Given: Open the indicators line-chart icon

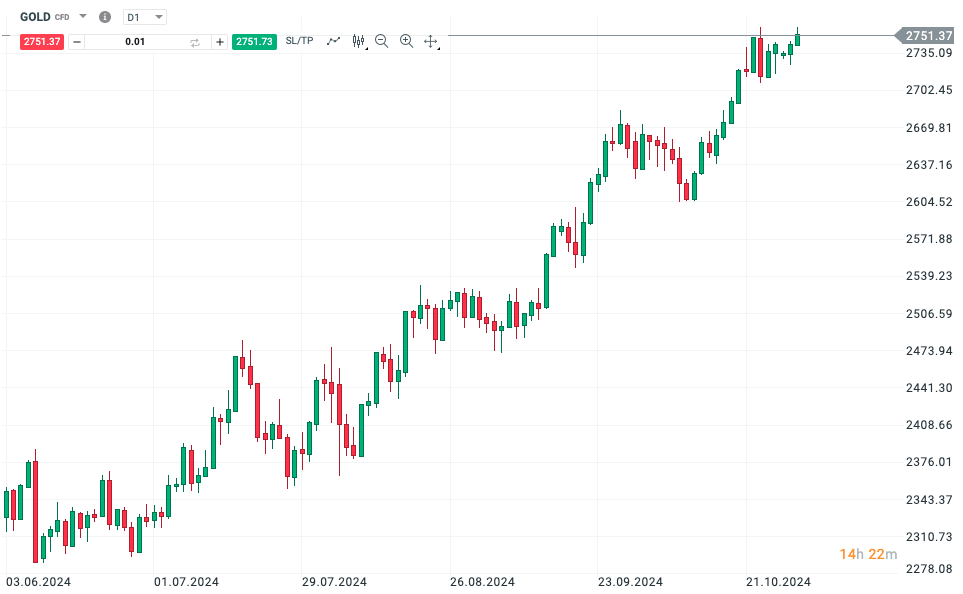Looking at the screenshot, I should tap(333, 41).
